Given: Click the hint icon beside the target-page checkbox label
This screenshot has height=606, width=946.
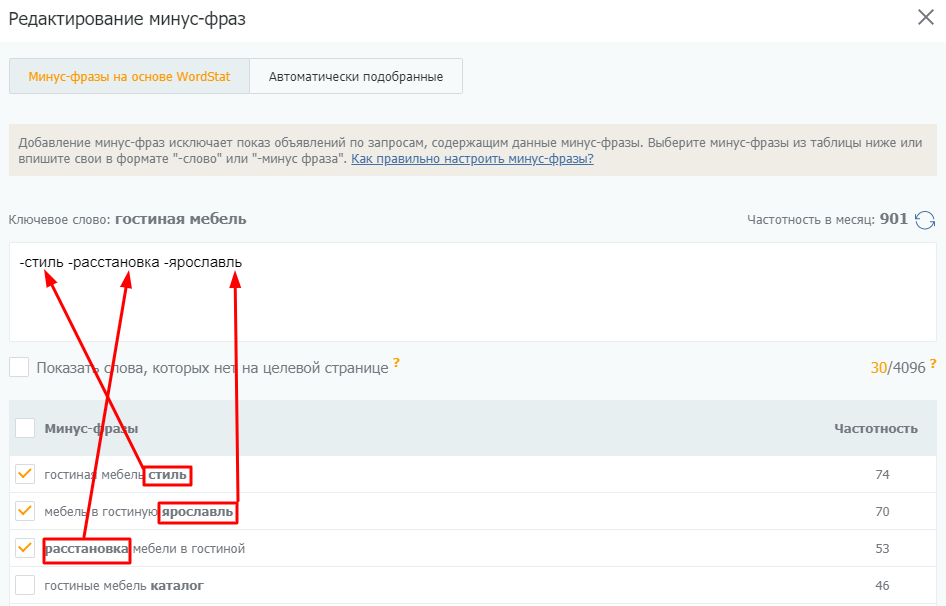Looking at the screenshot, I should [x=397, y=363].
